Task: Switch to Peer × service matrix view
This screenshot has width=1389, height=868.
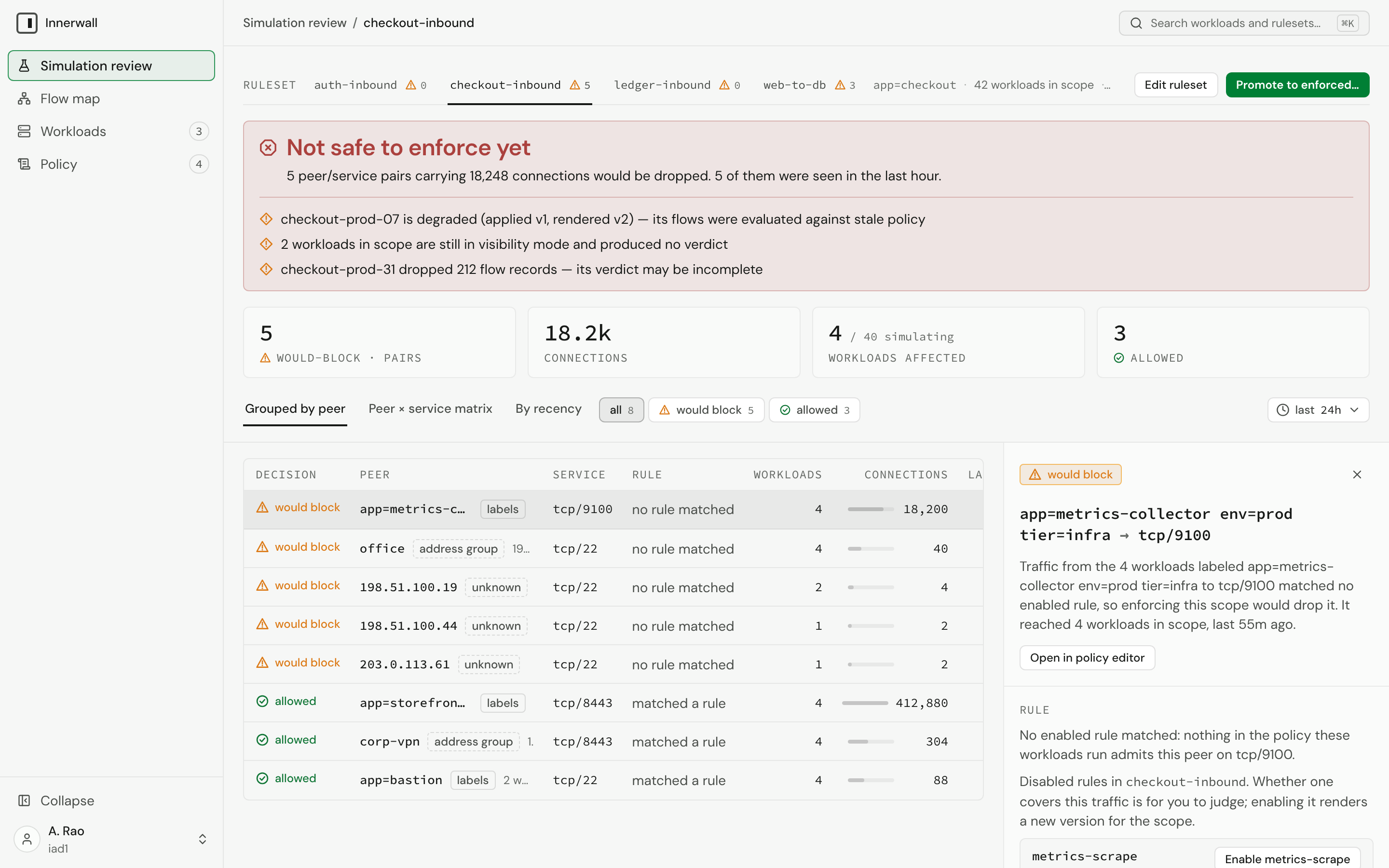Action: tap(430, 409)
